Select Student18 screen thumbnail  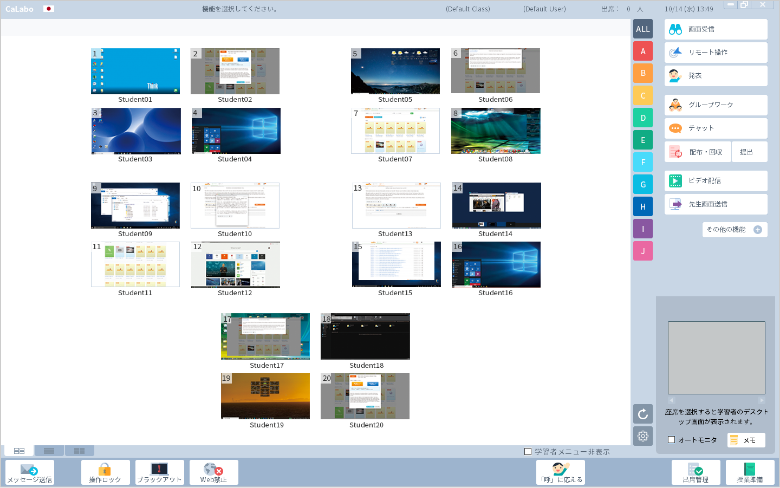tap(365, 336)
